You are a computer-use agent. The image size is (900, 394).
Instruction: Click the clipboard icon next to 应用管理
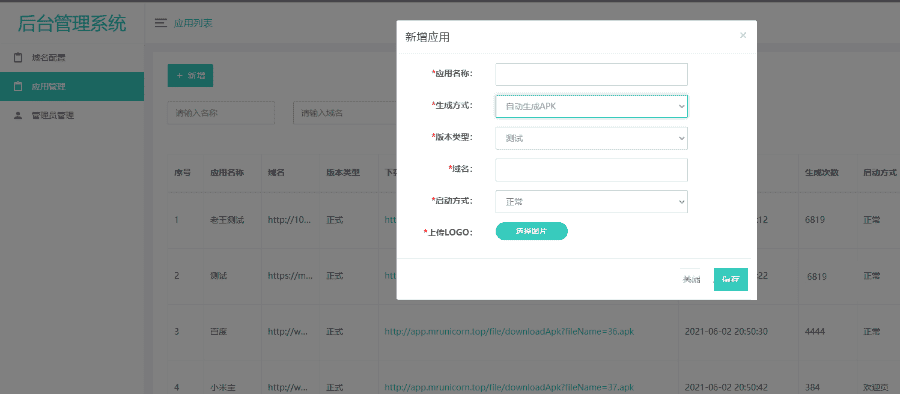pyautogui.click(x=18, y=87)
